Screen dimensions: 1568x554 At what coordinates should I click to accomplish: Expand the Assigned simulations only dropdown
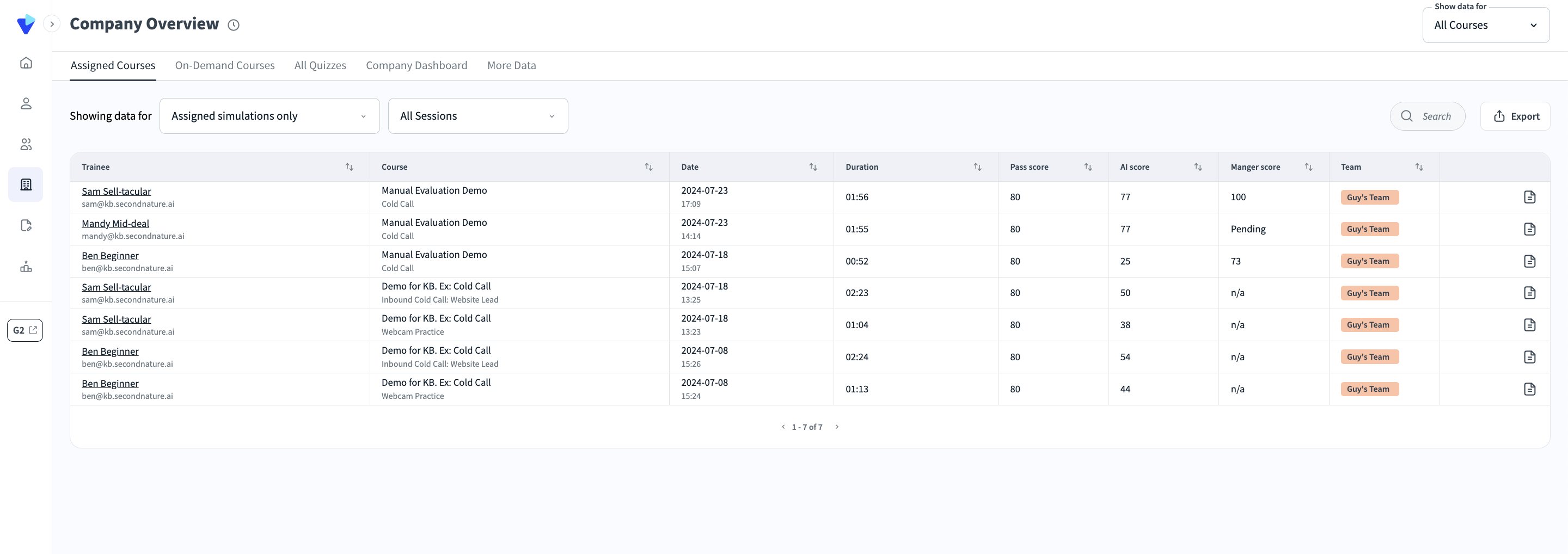tap(269, 116)
